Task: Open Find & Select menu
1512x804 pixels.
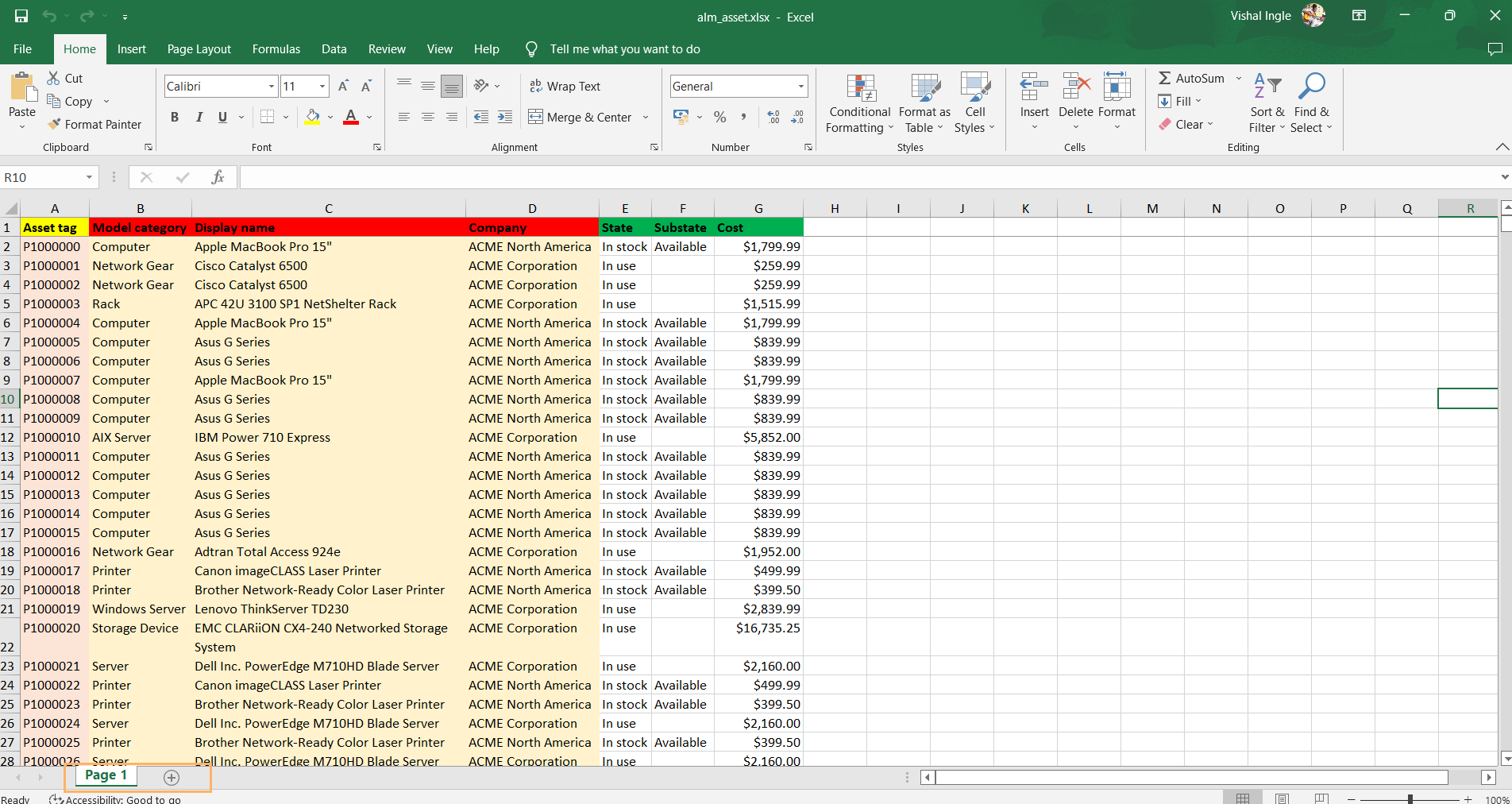Action: tap(1311, 103)
